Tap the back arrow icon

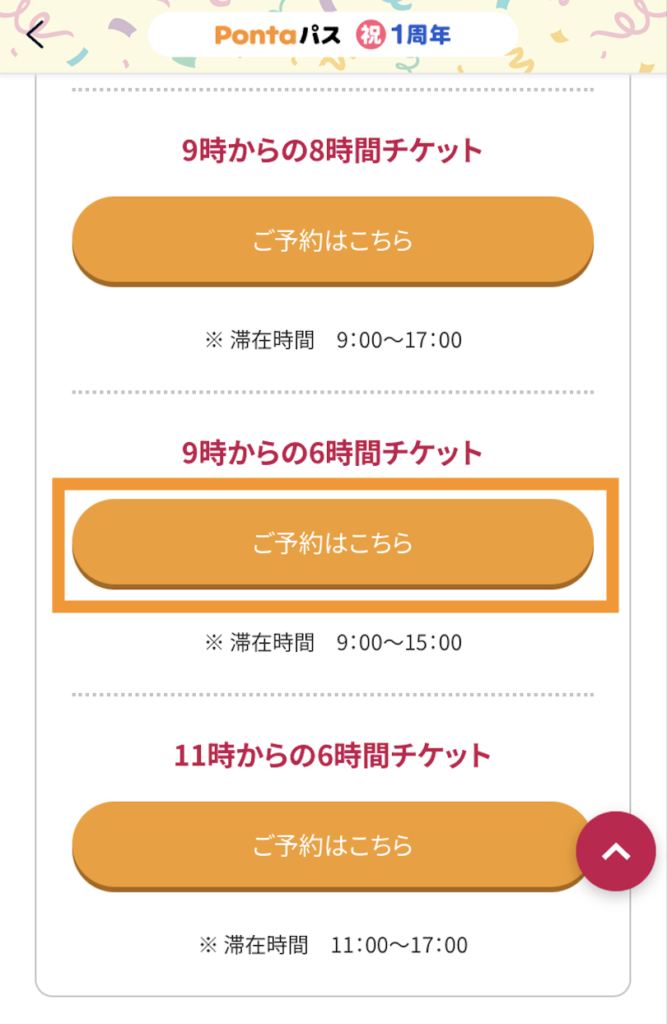click(36, 36)
